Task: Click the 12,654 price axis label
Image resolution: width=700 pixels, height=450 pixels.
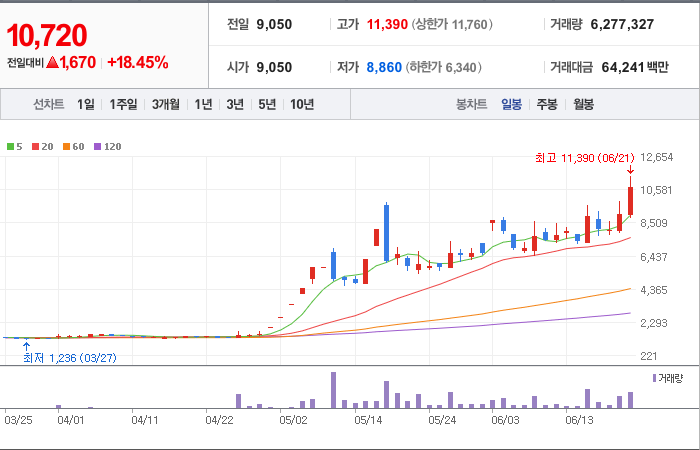Action: click(x=656, y=157)
